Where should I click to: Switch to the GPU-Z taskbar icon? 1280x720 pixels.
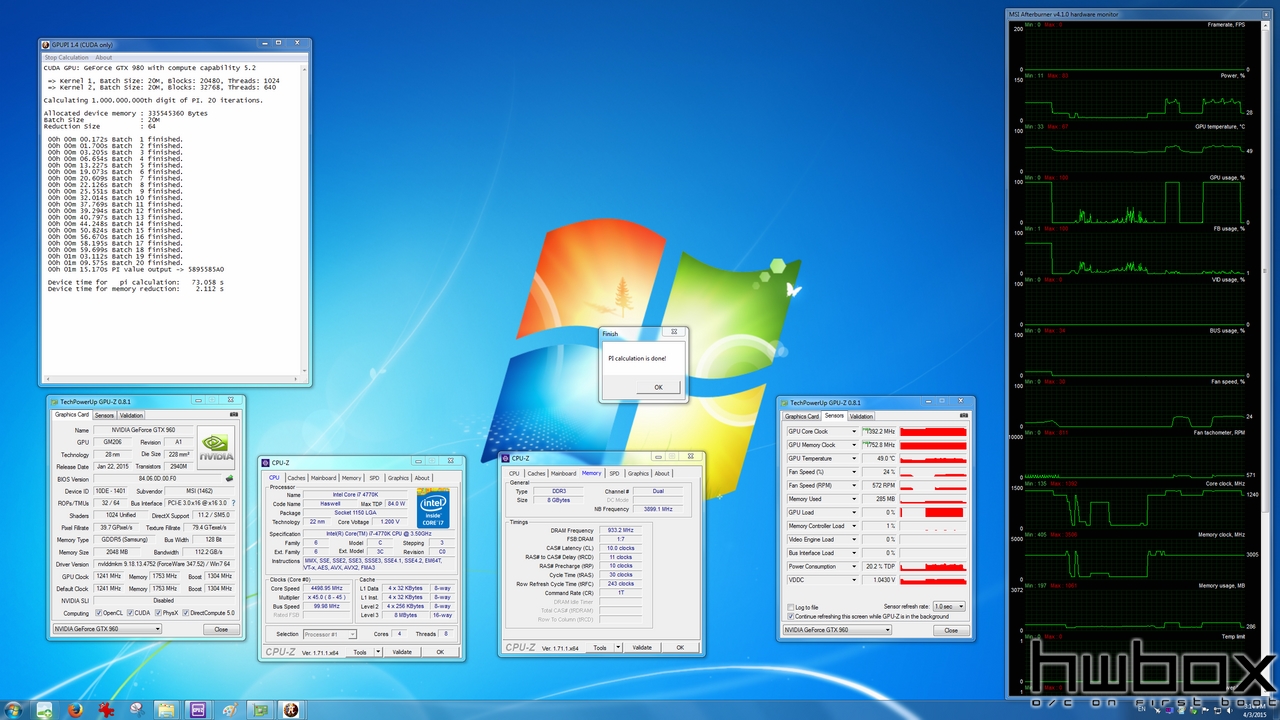coord(260,709)
